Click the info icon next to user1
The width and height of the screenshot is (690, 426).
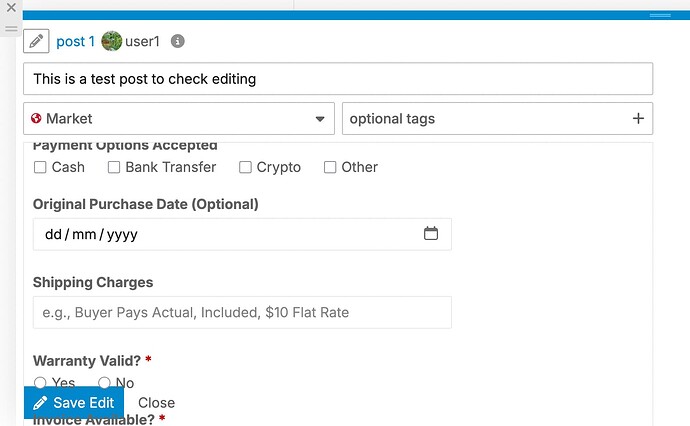pos(177,41)
